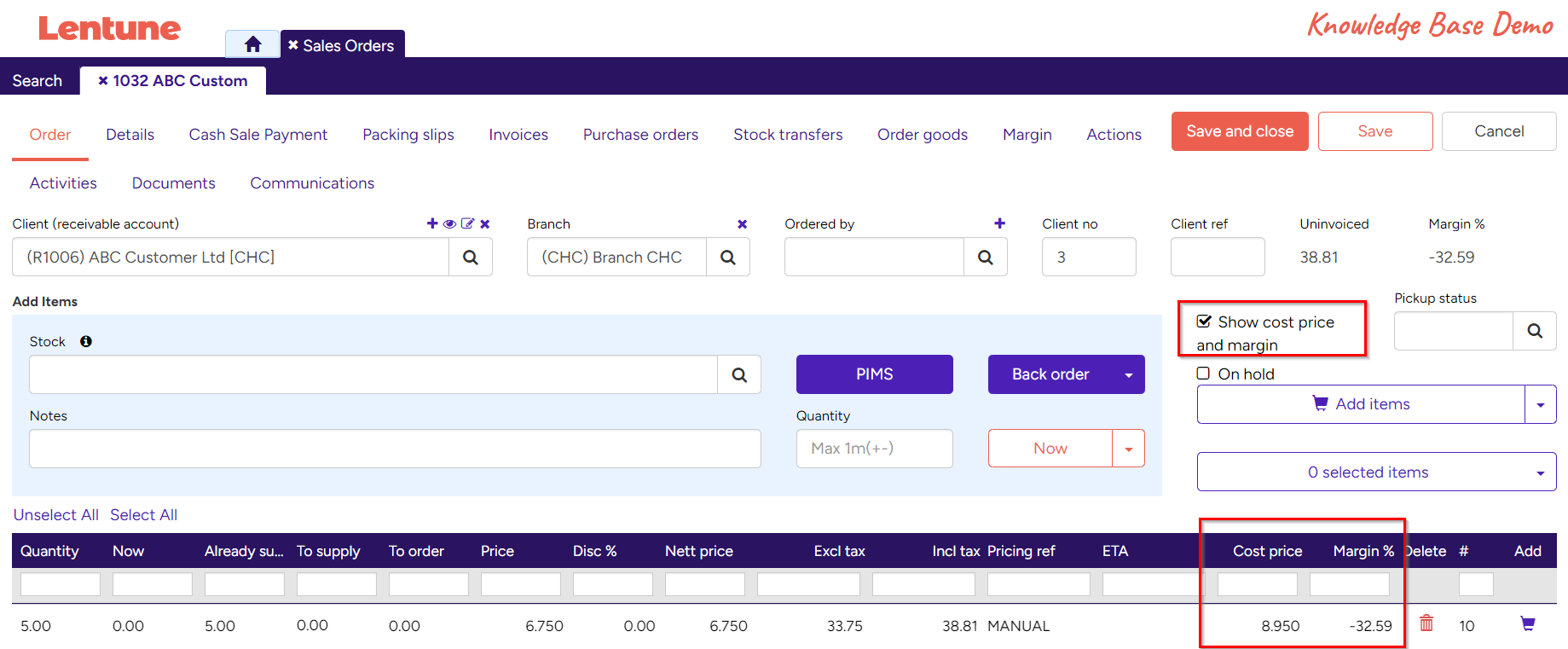Click the Ordered by input

[874, 257]
